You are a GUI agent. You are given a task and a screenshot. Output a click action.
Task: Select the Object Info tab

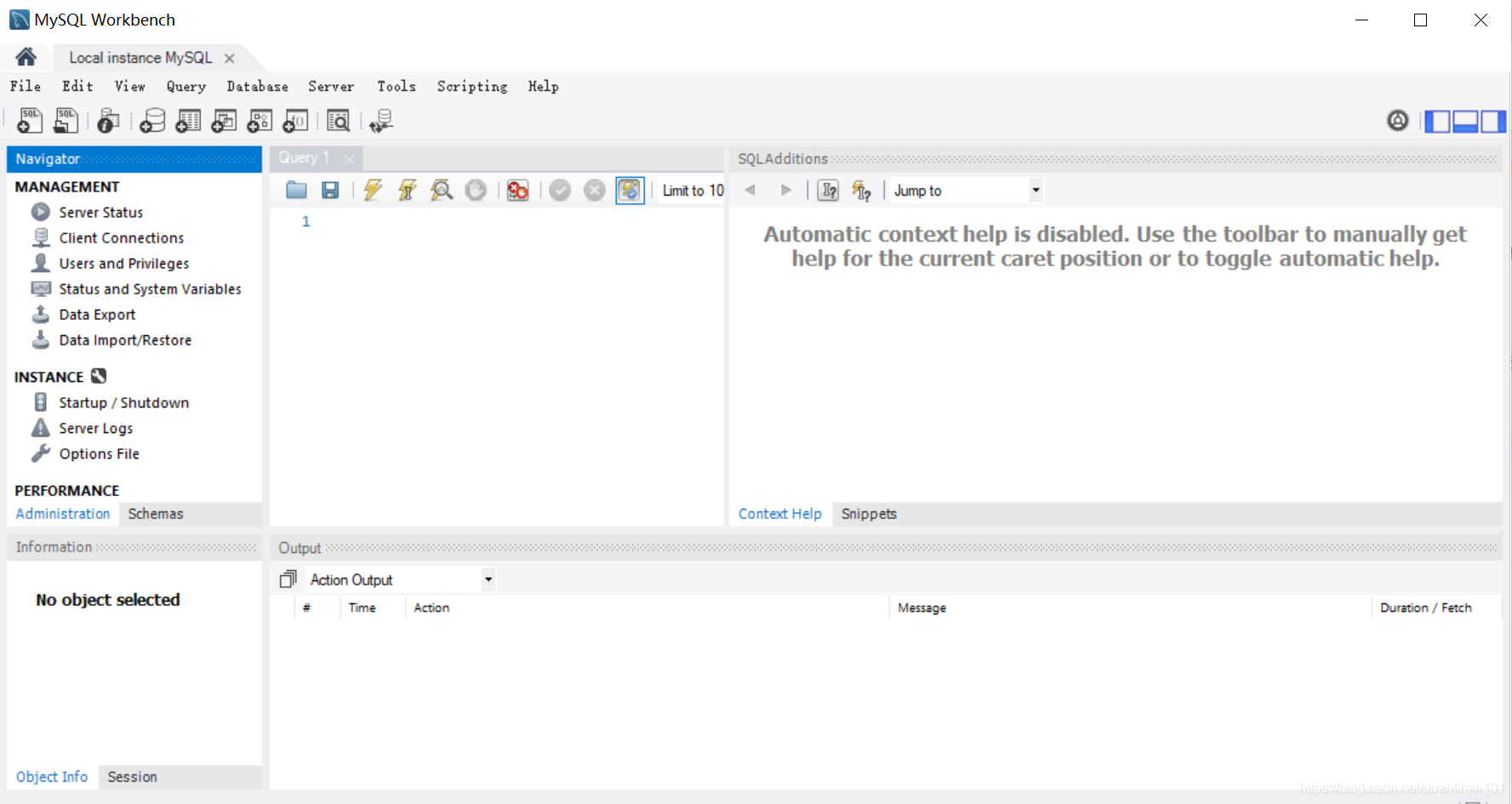[x=52, y=777]
